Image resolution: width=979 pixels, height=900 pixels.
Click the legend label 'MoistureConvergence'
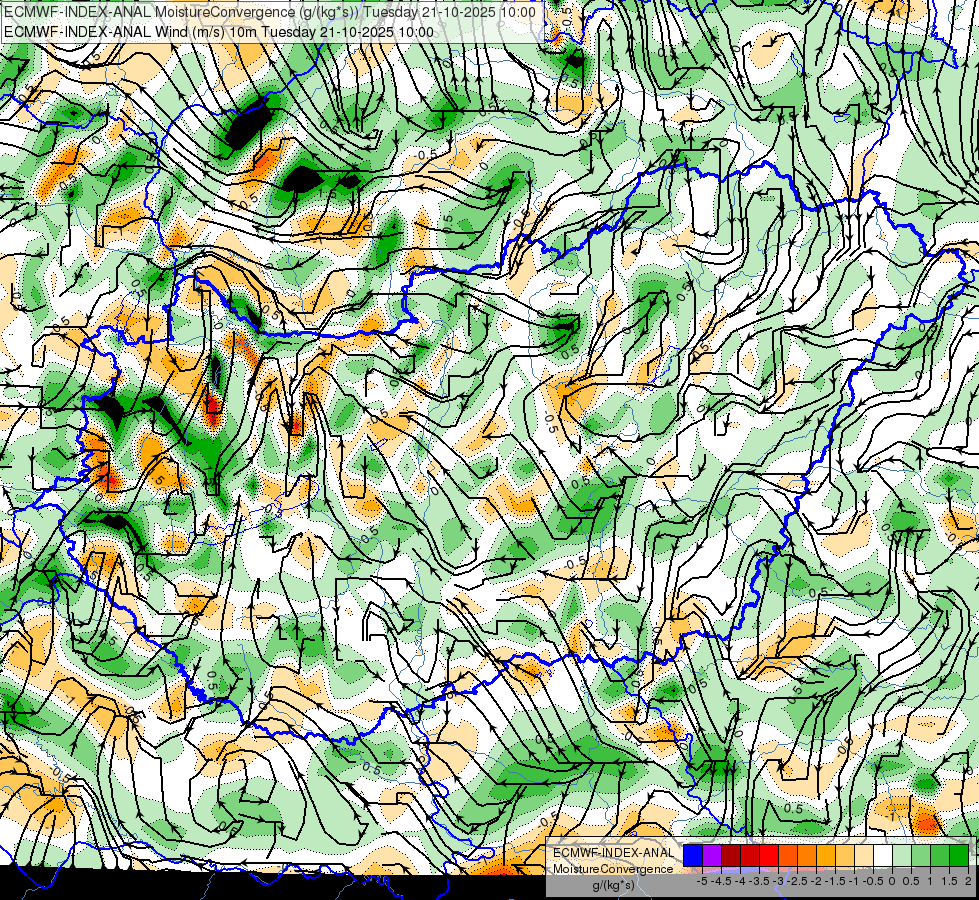[x=613, y=869]
